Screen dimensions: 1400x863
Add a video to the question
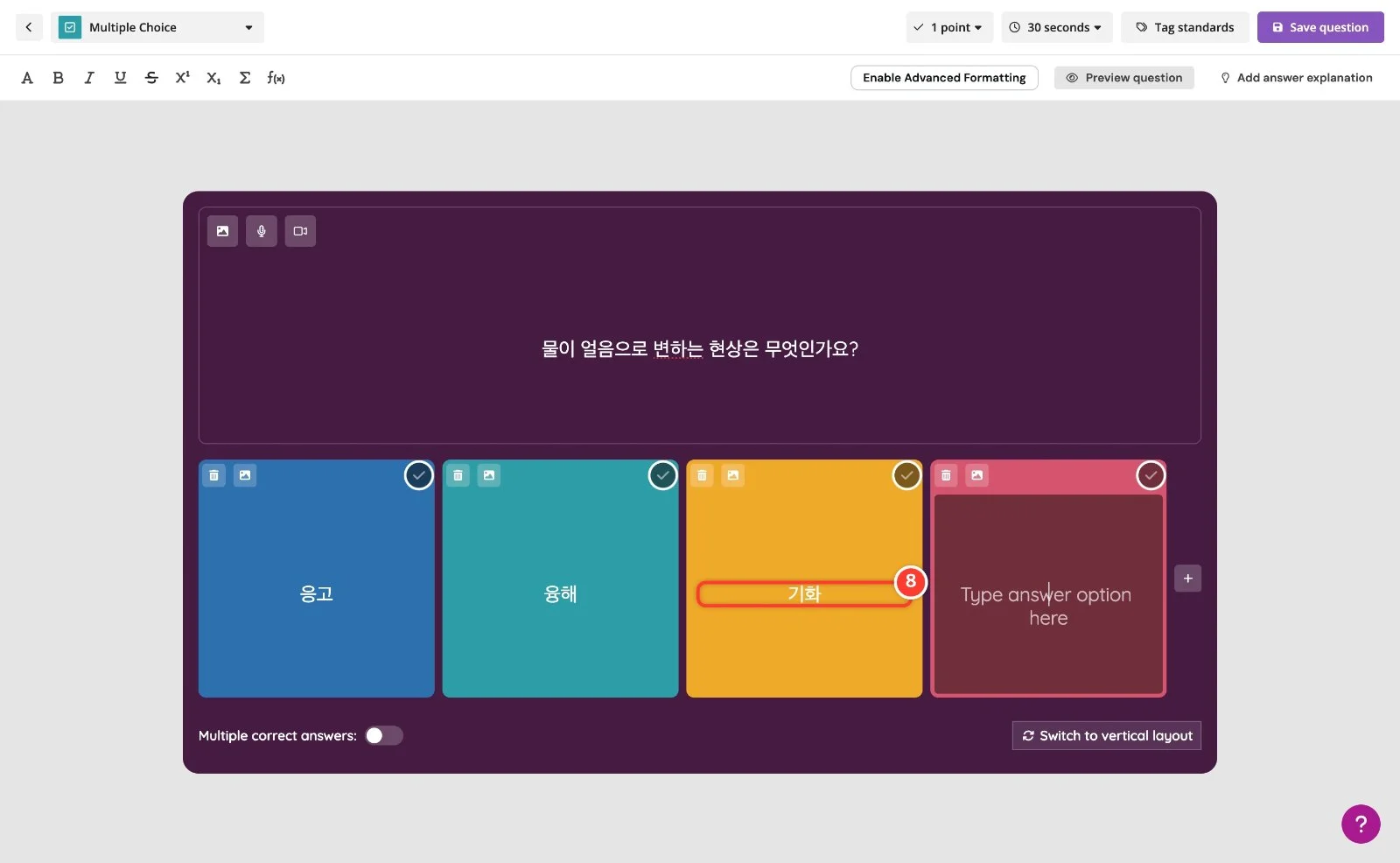[x=300, y=231]
